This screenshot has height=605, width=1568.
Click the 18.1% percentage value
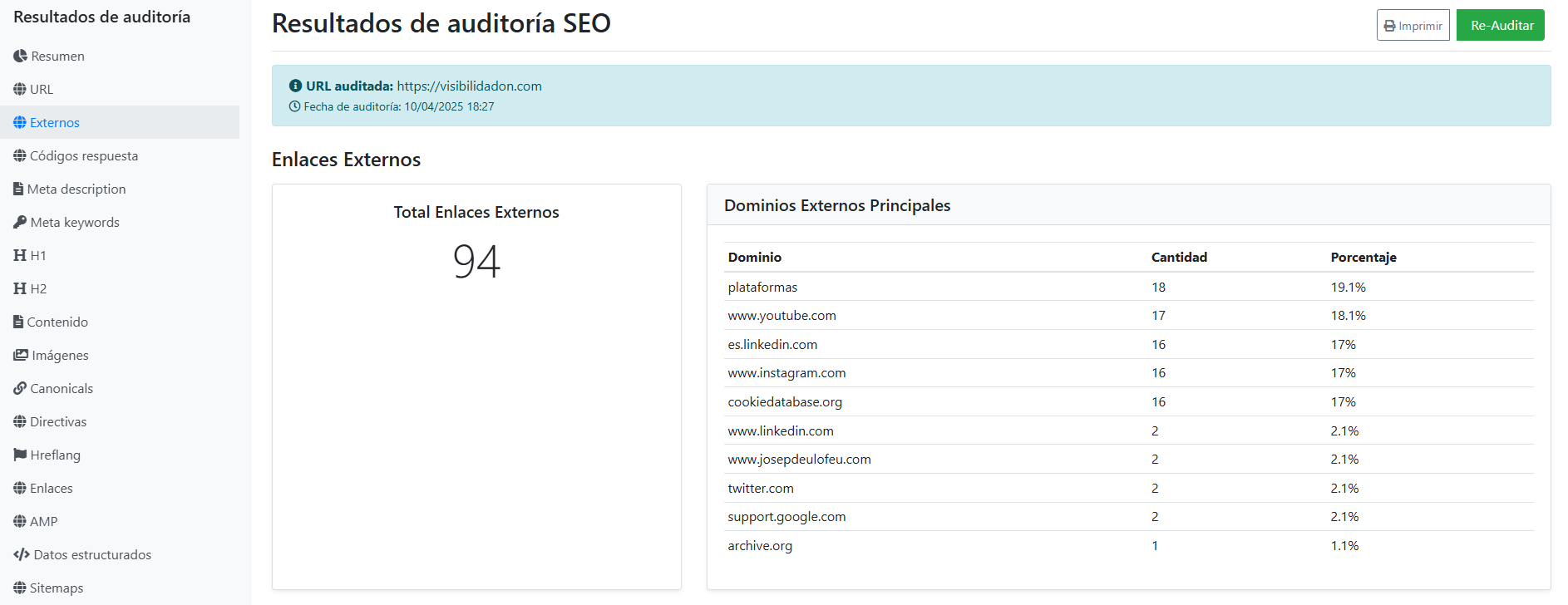pos(1348,316)
